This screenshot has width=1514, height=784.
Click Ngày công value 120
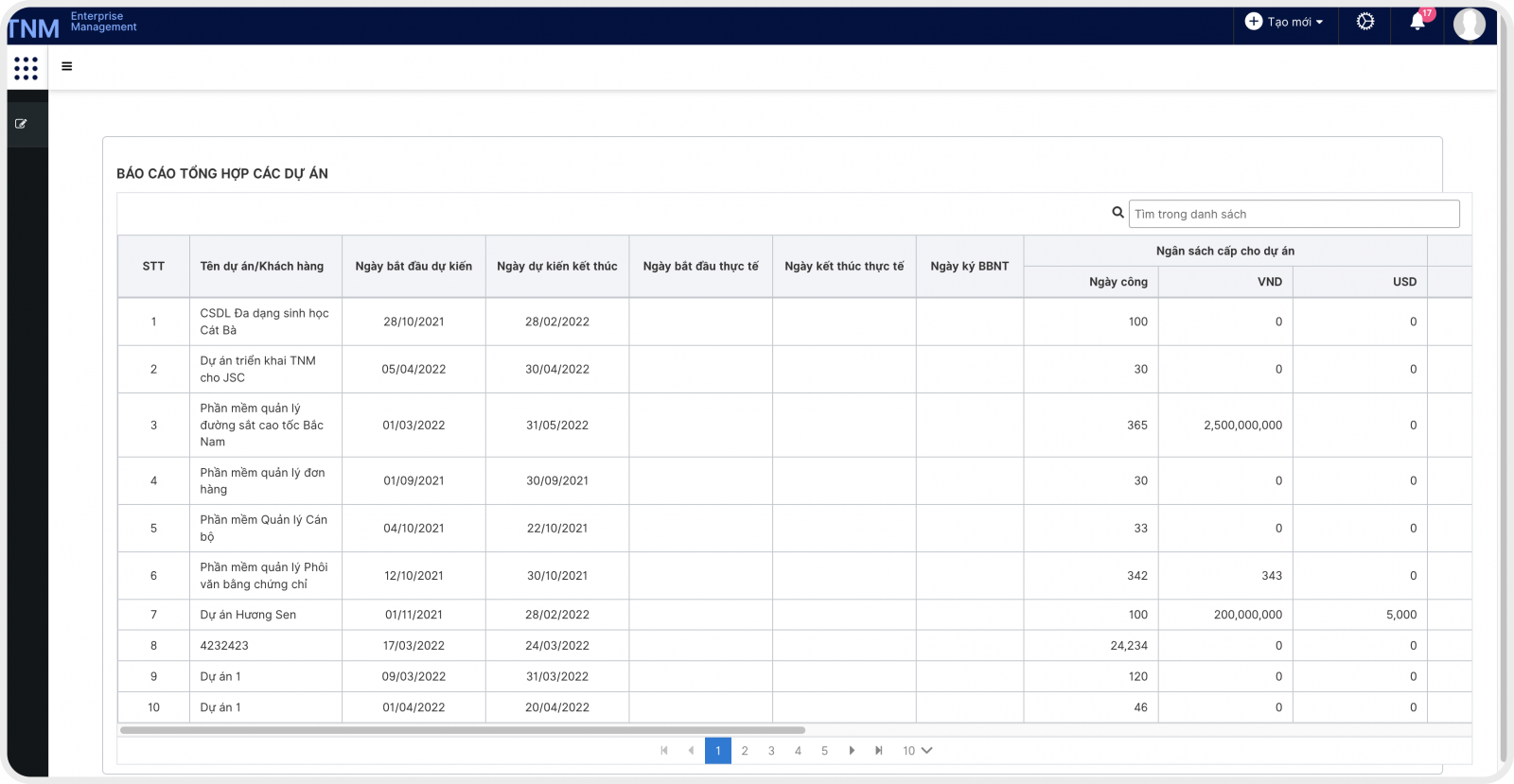[1137, 677]
